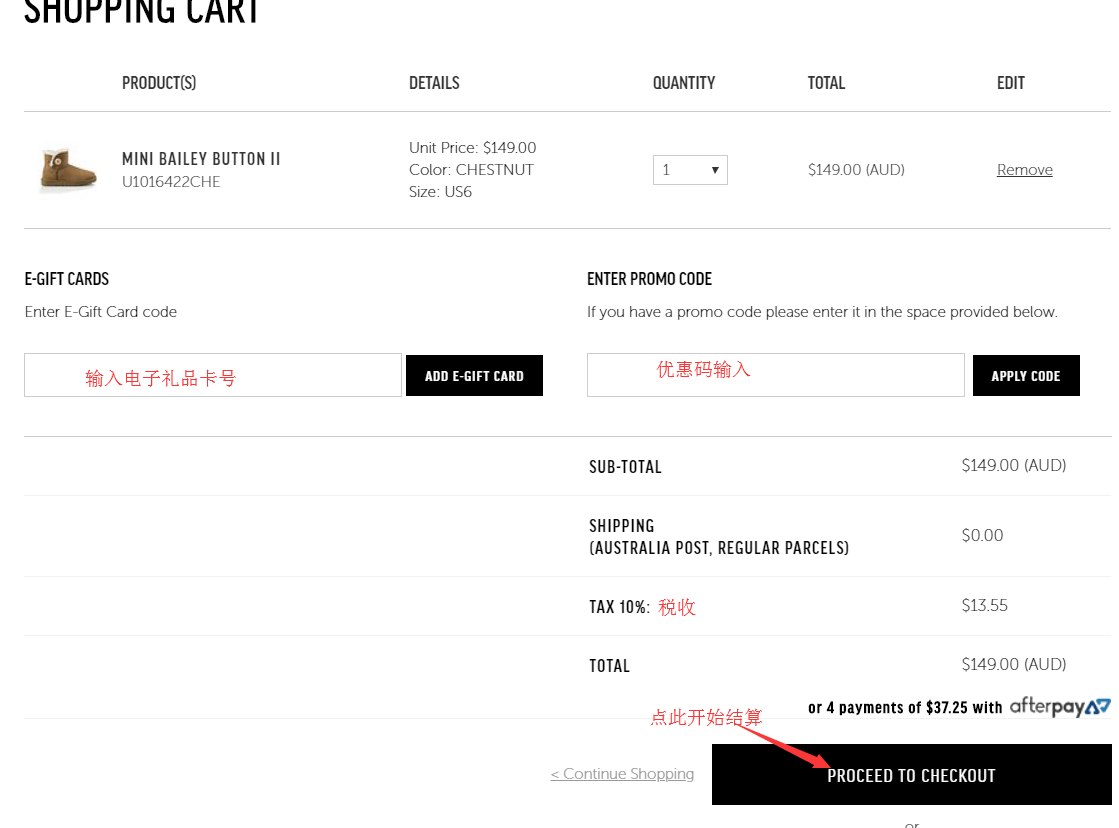Click the QUANTITY column header

[x=684, y=83]
